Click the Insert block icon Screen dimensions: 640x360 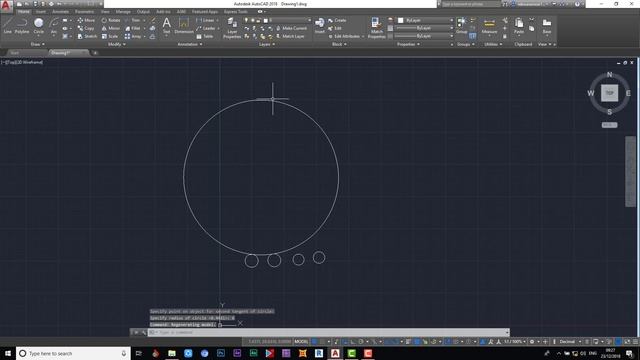(320, 25)
